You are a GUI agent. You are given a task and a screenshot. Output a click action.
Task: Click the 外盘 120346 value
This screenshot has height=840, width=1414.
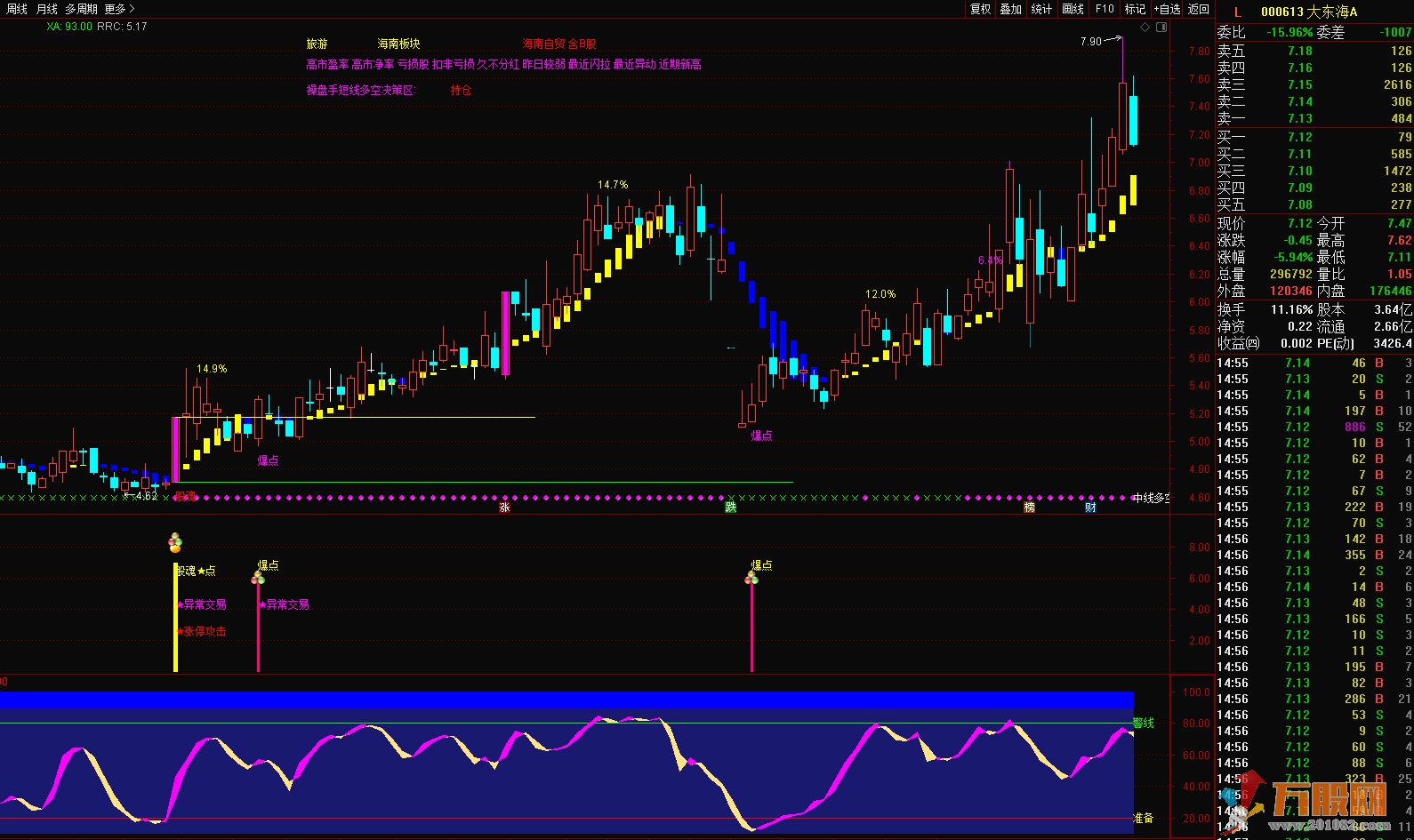point(1291,291)
